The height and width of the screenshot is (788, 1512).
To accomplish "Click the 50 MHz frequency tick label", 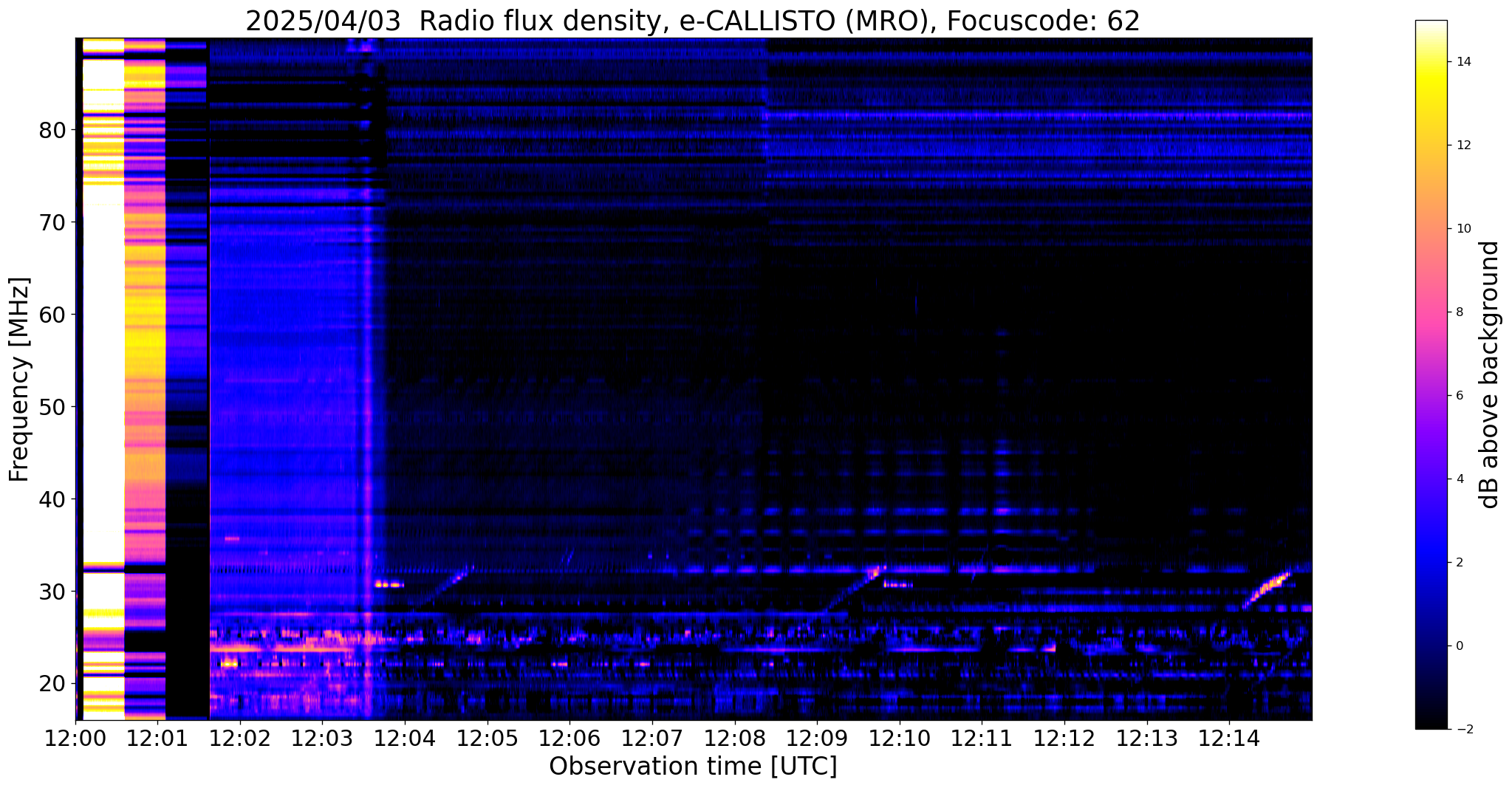I will [x=52, y=407].
